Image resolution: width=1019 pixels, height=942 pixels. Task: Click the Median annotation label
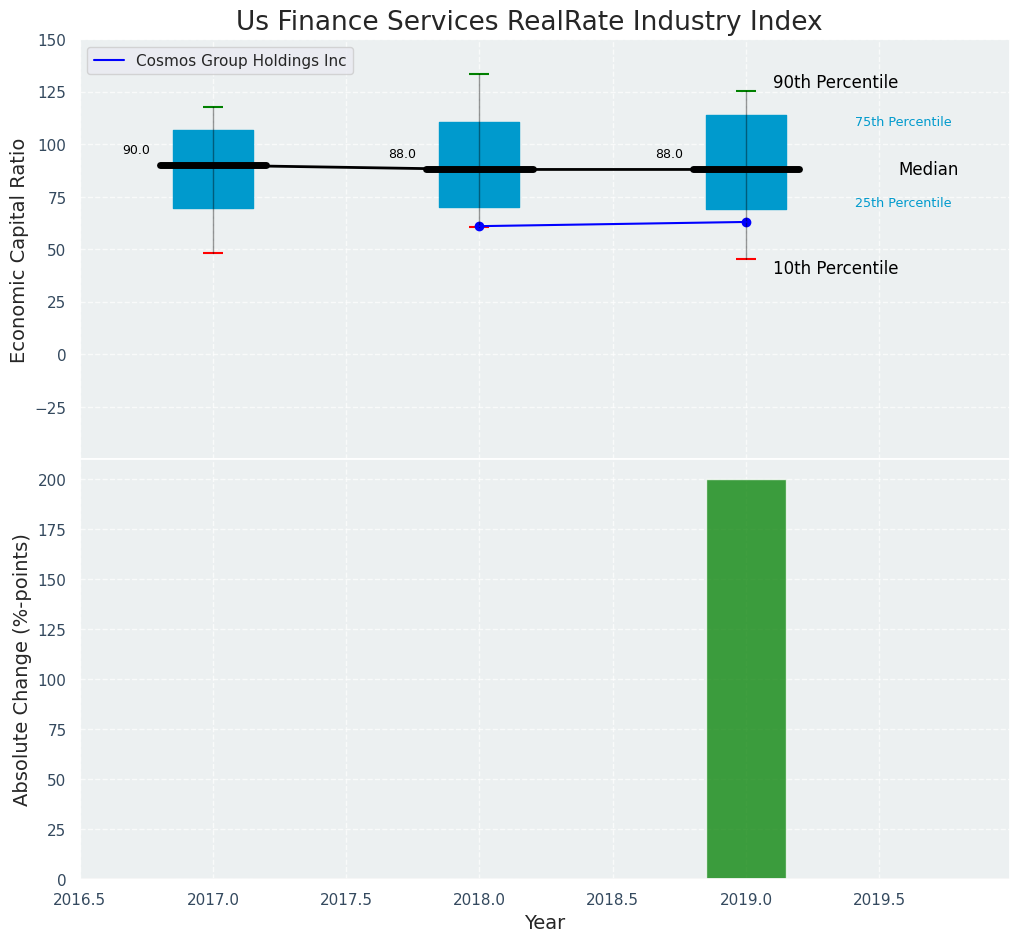(928, 170)
